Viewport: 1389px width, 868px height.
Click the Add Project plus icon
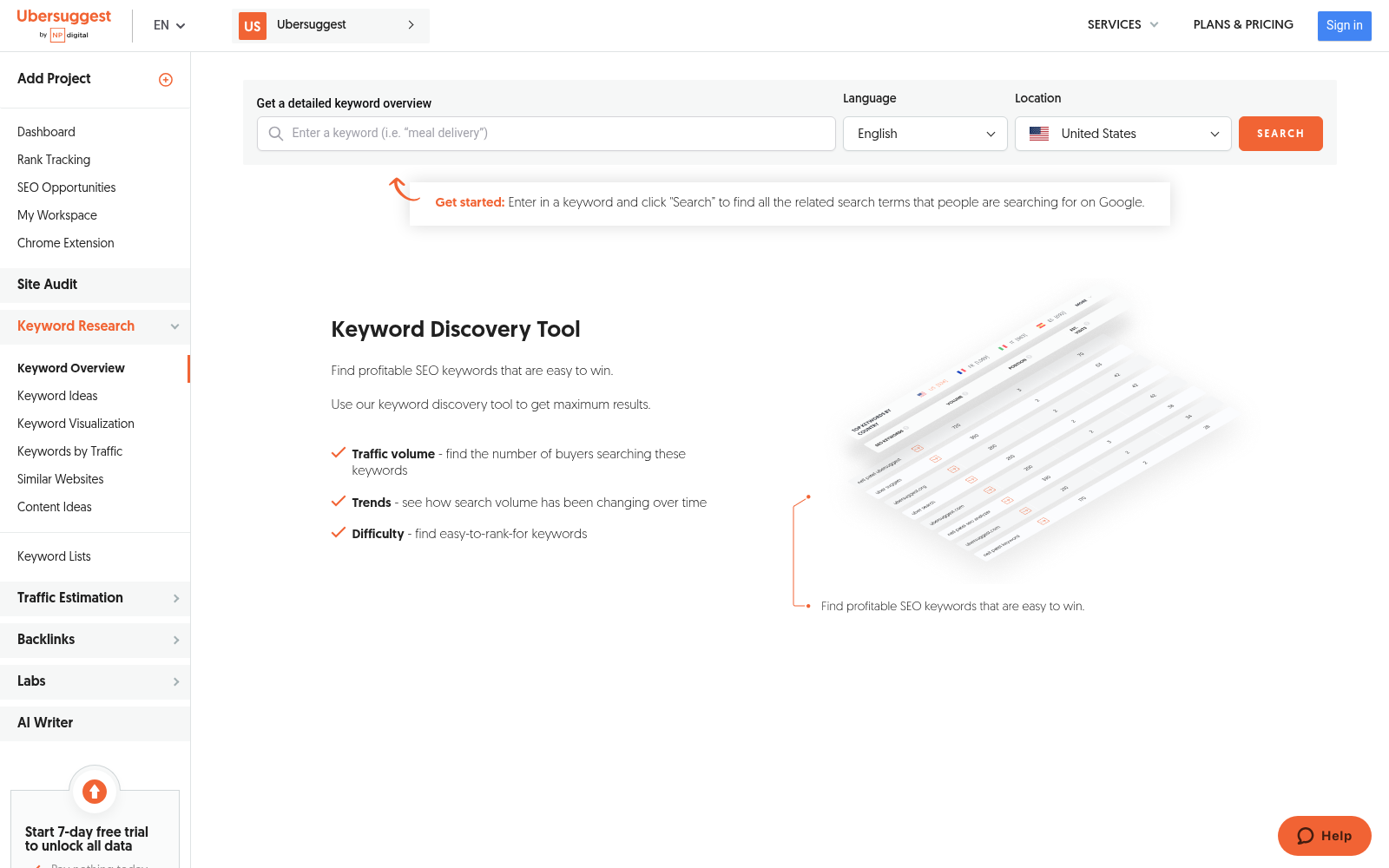(x=166, y=80)
